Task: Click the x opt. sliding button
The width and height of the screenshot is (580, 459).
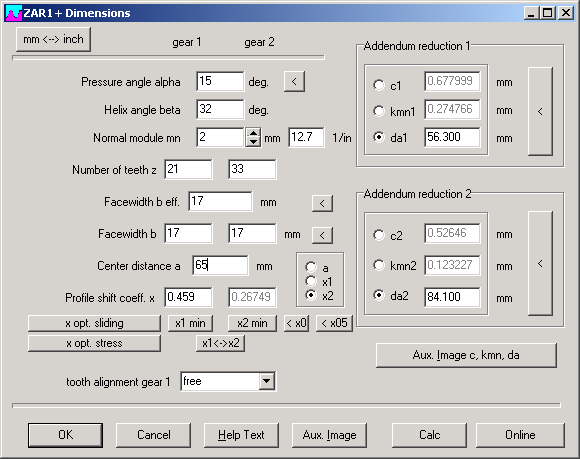Action: click(94, 323)
